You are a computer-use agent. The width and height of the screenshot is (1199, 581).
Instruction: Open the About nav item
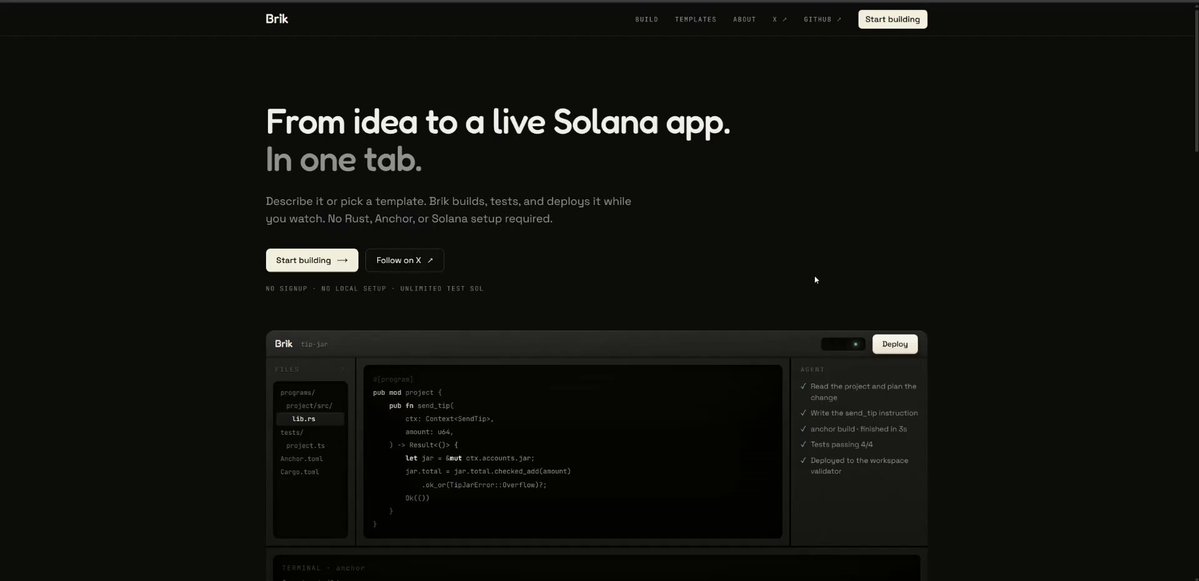coord(745,20)
